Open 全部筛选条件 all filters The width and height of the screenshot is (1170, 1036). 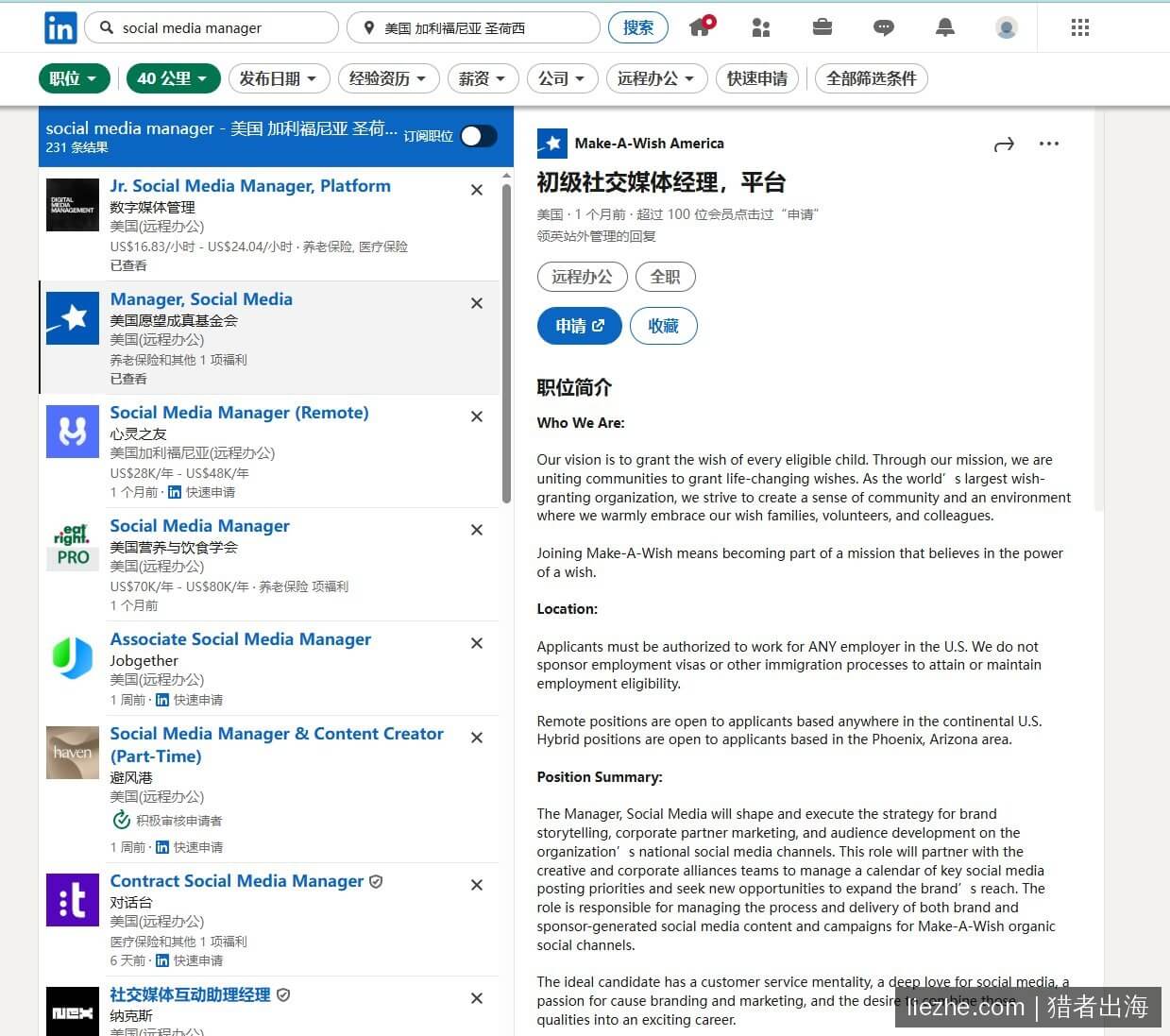(872, 78)
